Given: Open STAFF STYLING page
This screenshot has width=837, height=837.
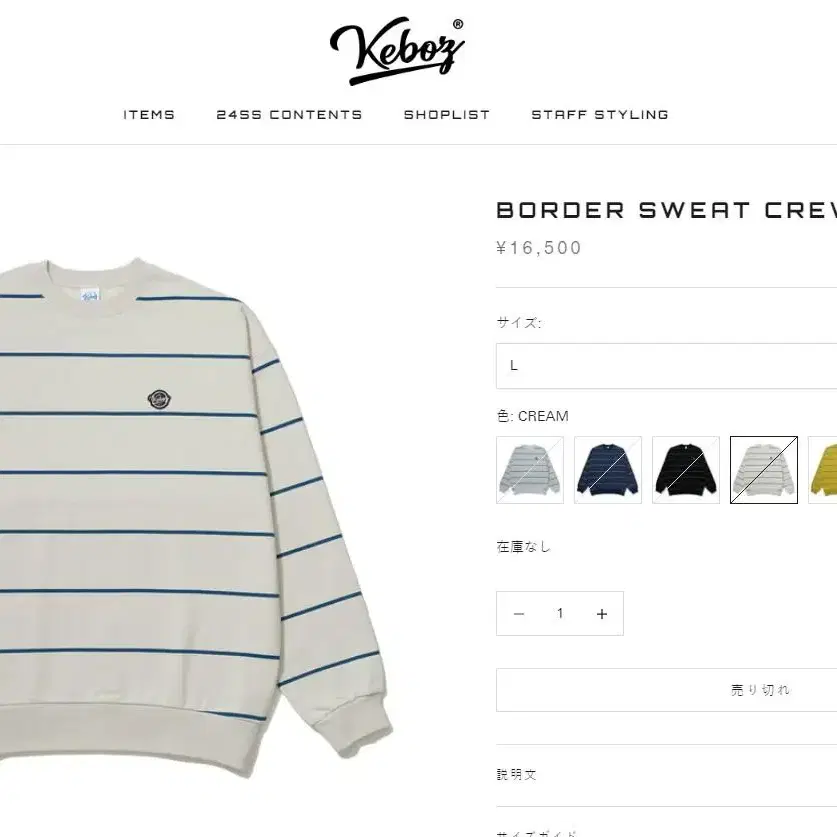Looking at the screenshot, I should click(599, 115).
